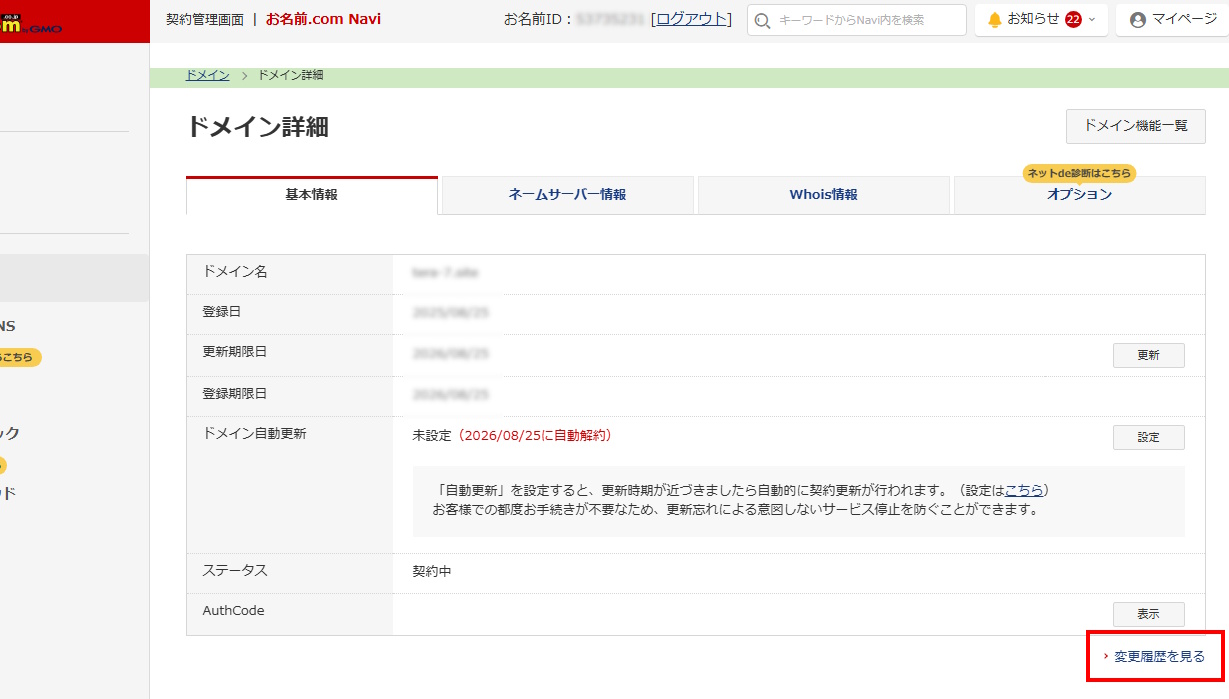Screen dimensions: 1229x699
Task: Click the お名前.com Navi header title
Action: [x=323, y=19]
